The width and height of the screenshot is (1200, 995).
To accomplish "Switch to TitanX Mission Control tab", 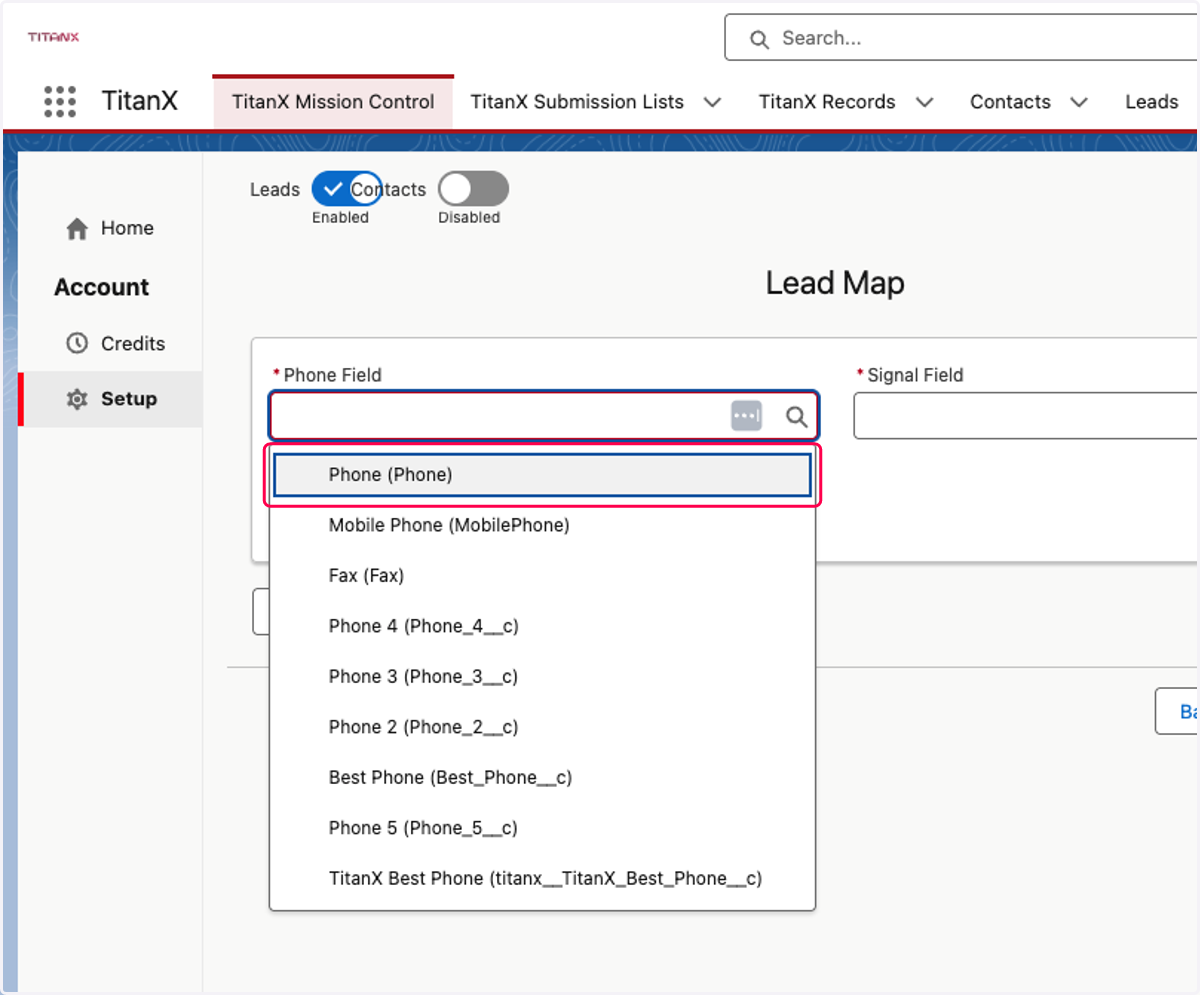I will pyautogui.click(x=333, y=102).
